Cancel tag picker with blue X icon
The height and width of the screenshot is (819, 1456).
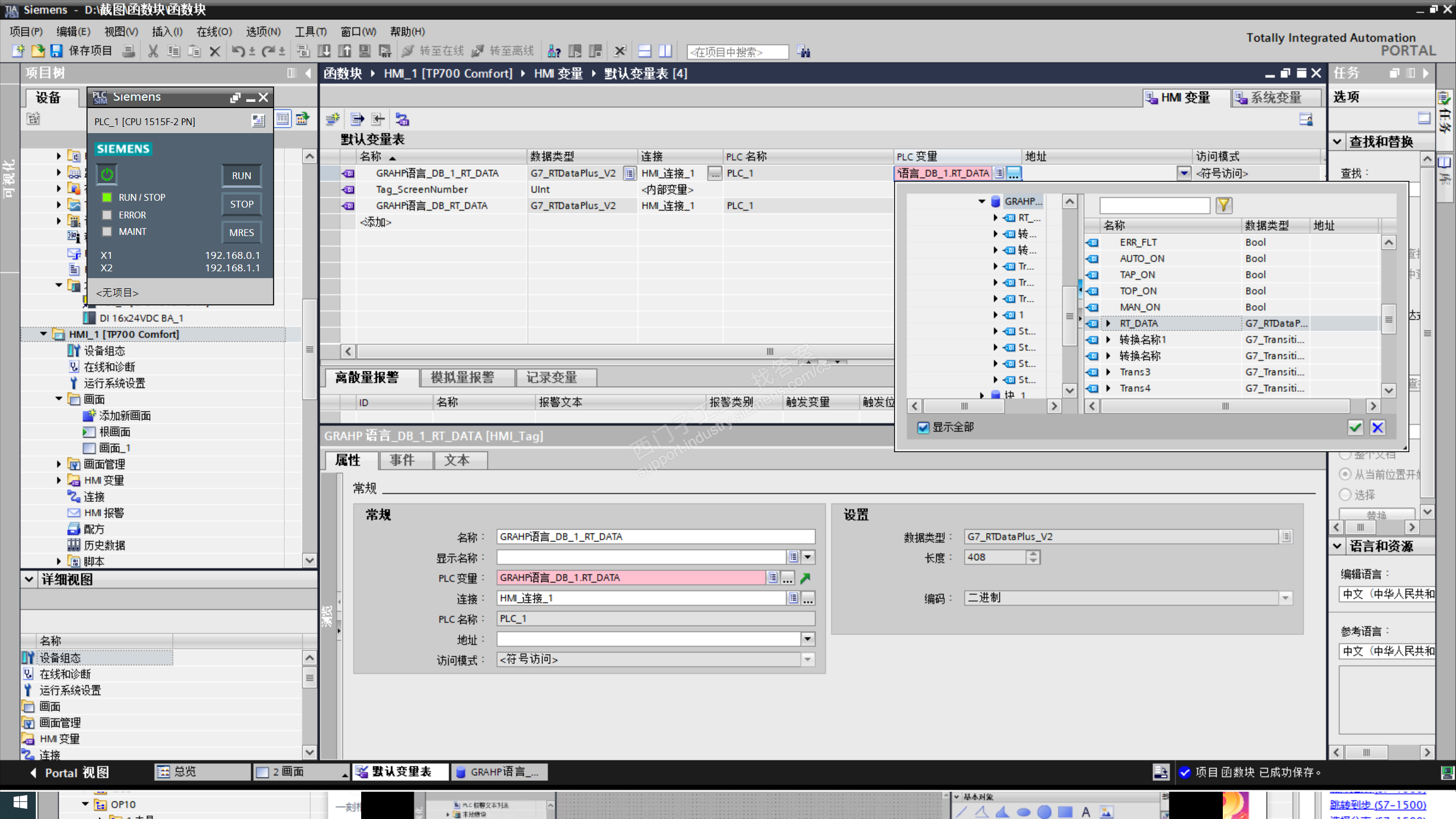1378,428
